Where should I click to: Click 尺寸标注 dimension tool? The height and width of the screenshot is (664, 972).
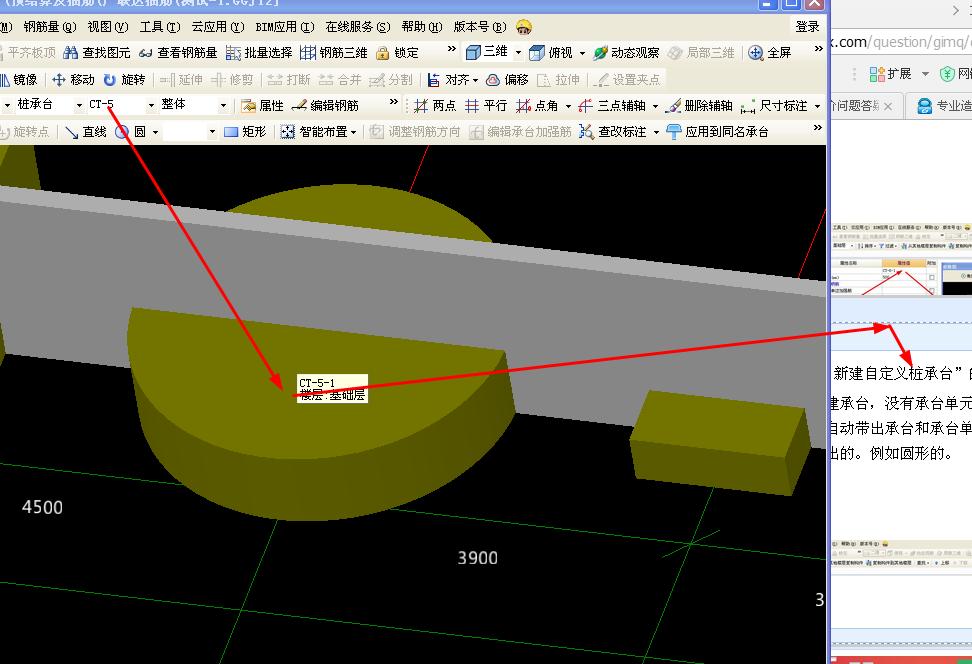point(774,106)
